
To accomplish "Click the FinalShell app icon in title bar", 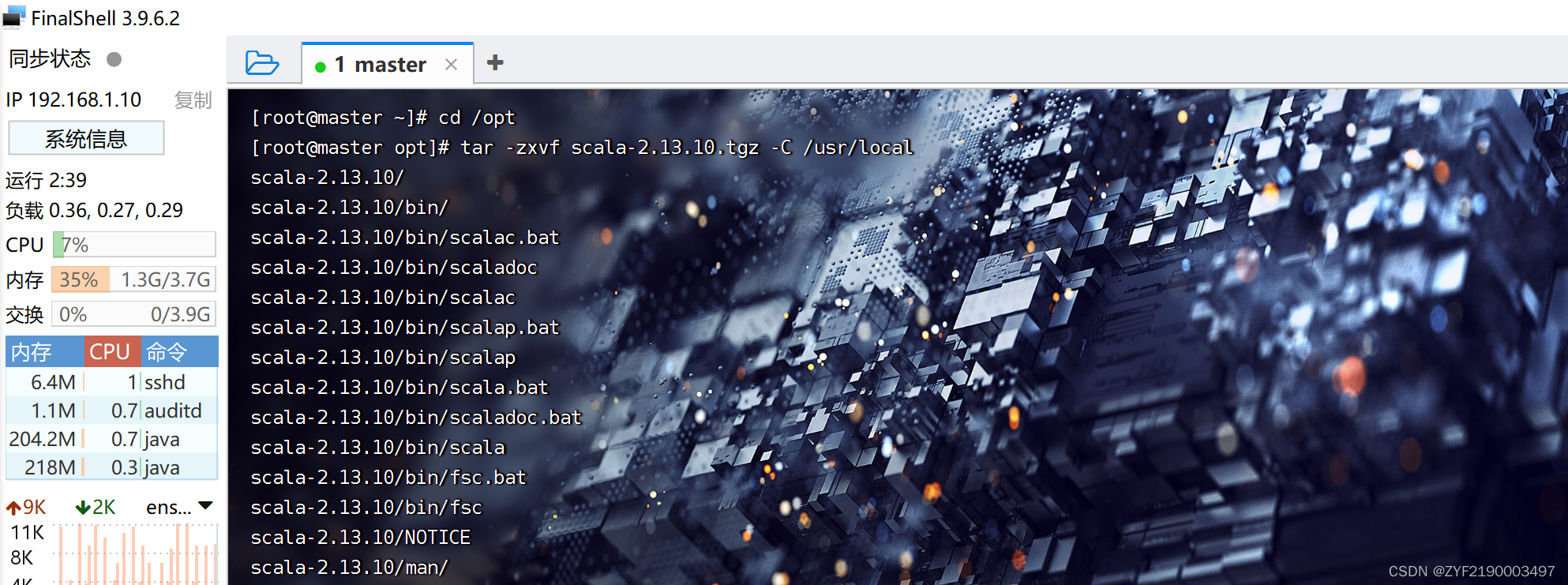I will [14, 17].
